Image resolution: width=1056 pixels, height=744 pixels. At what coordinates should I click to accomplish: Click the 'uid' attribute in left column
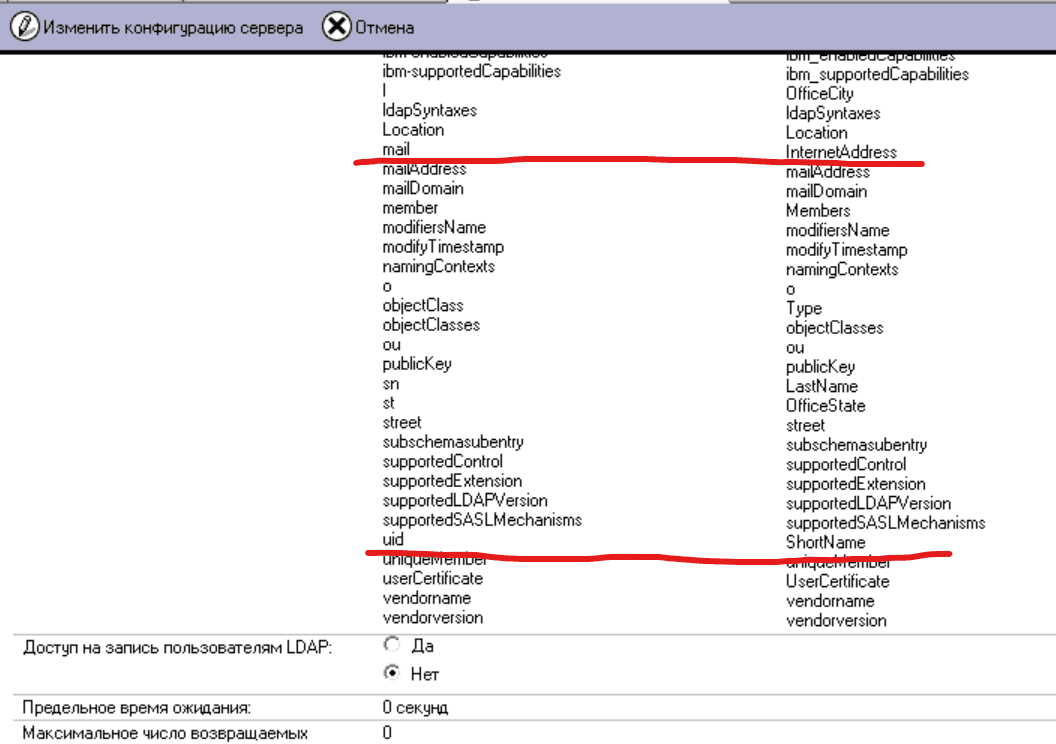click(393, 539)
